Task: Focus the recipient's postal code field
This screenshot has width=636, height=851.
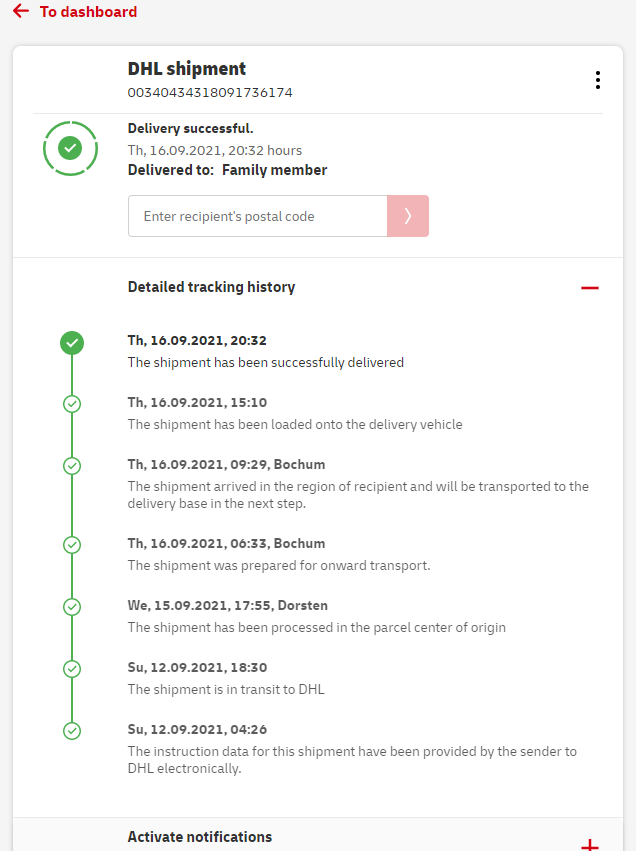Action: [257, 216]
